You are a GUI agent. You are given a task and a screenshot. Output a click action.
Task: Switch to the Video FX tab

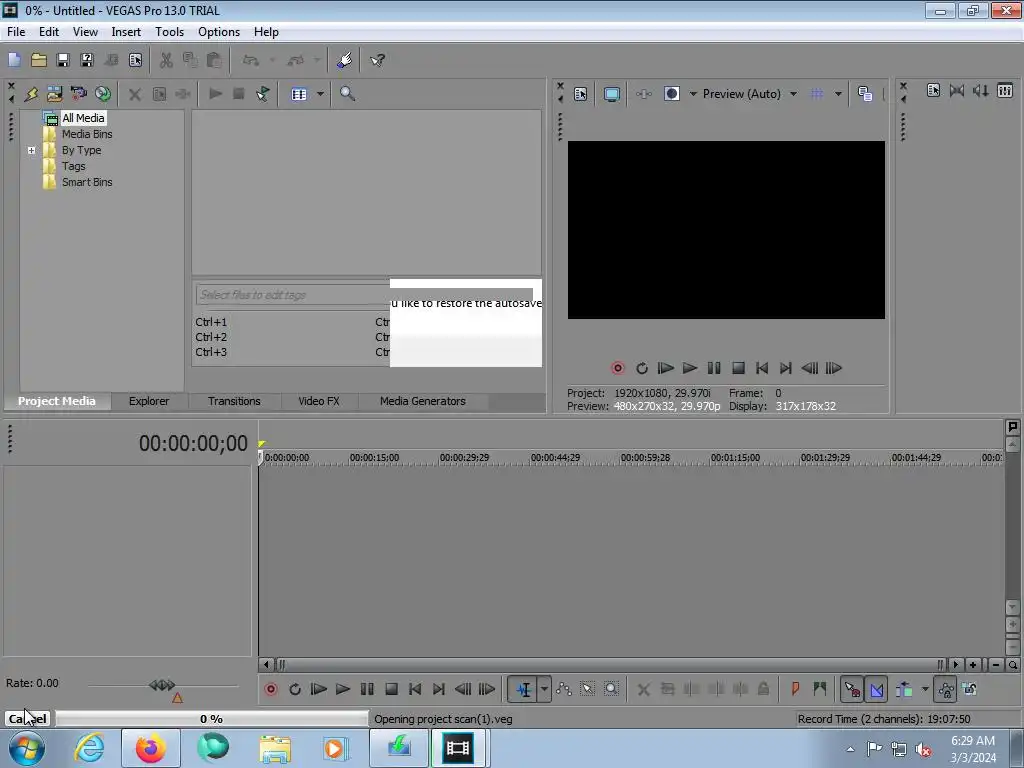click(319, 401)
